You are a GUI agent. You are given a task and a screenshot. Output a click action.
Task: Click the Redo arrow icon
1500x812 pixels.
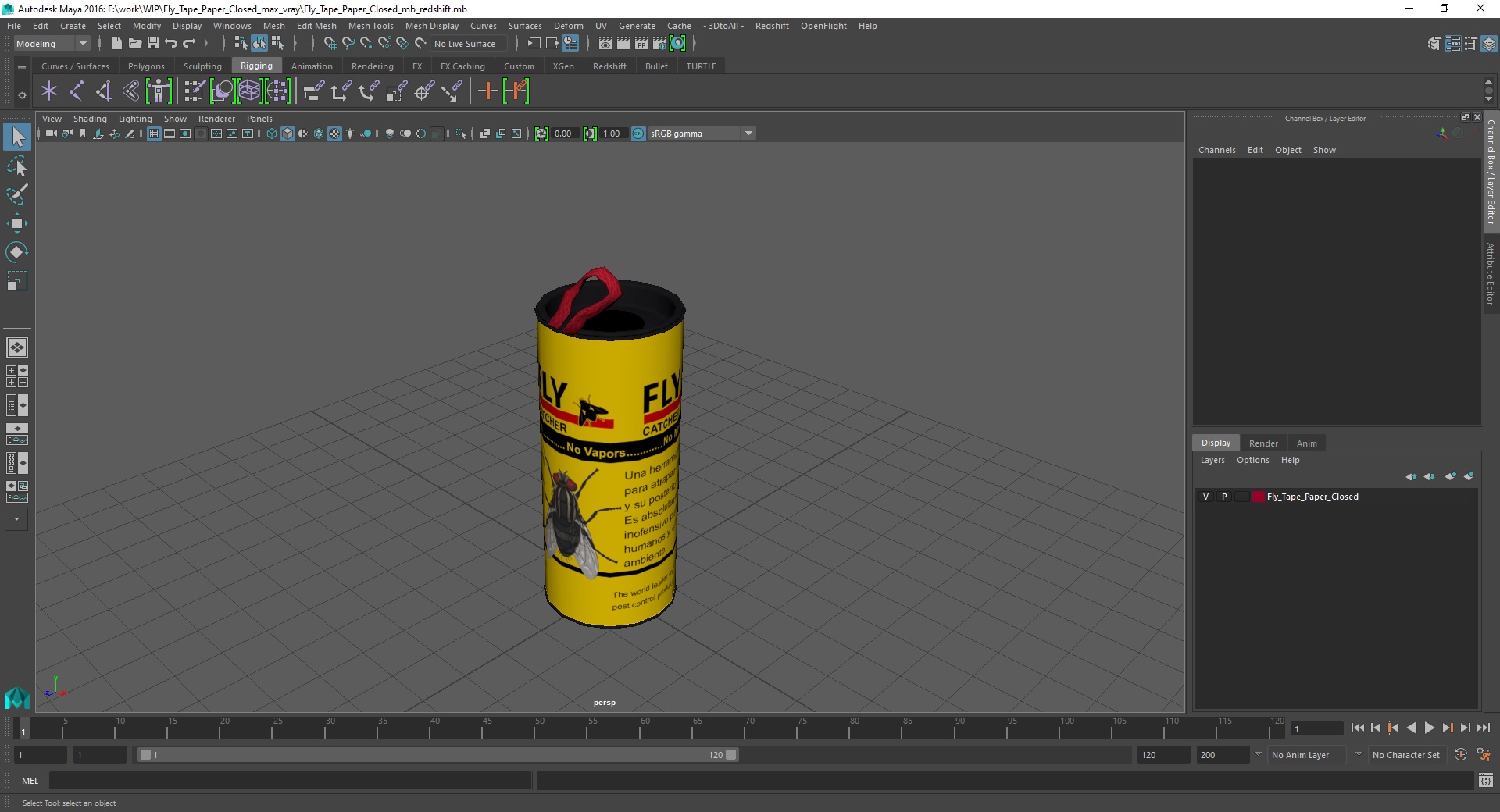[189, 44]
